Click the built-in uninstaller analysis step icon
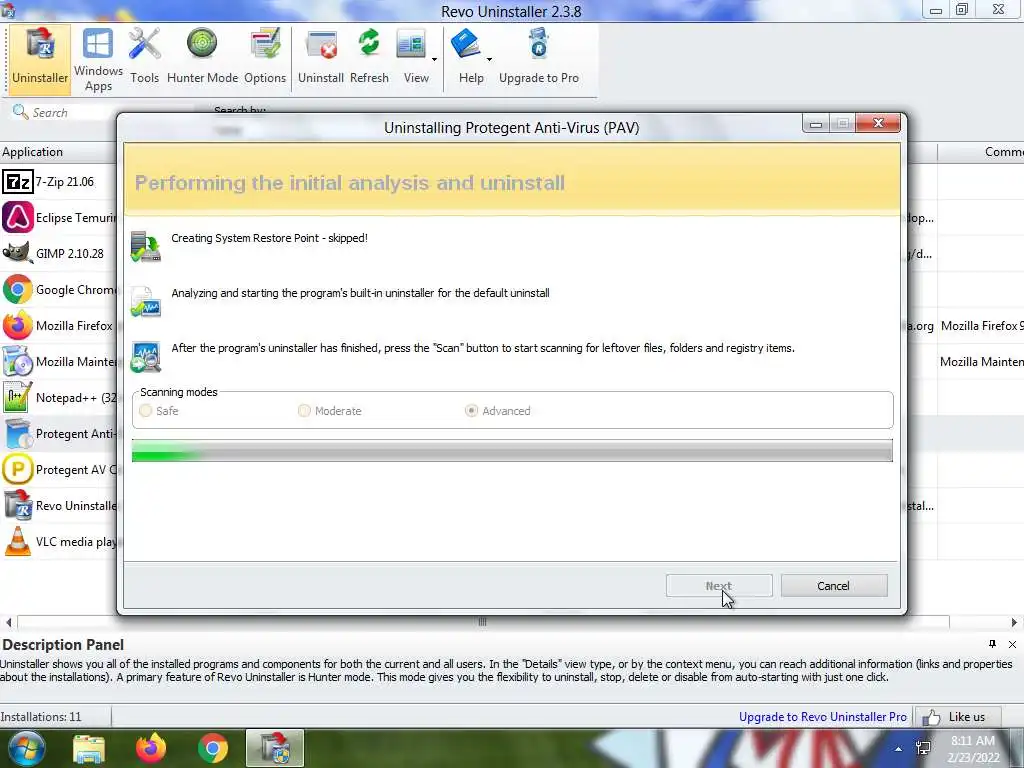This screenshot has width=1024, height=768. coord(146,302)
